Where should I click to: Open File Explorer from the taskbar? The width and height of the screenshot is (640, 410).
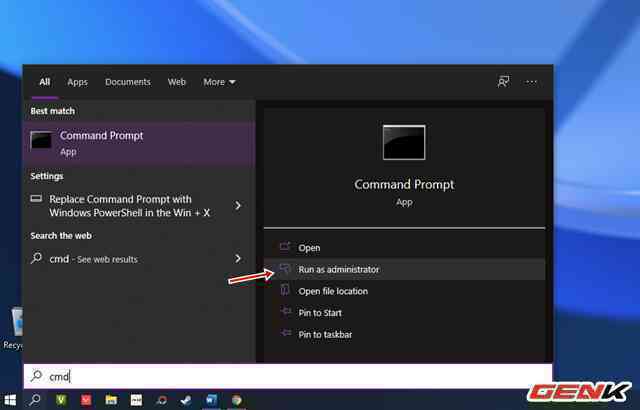111,400
